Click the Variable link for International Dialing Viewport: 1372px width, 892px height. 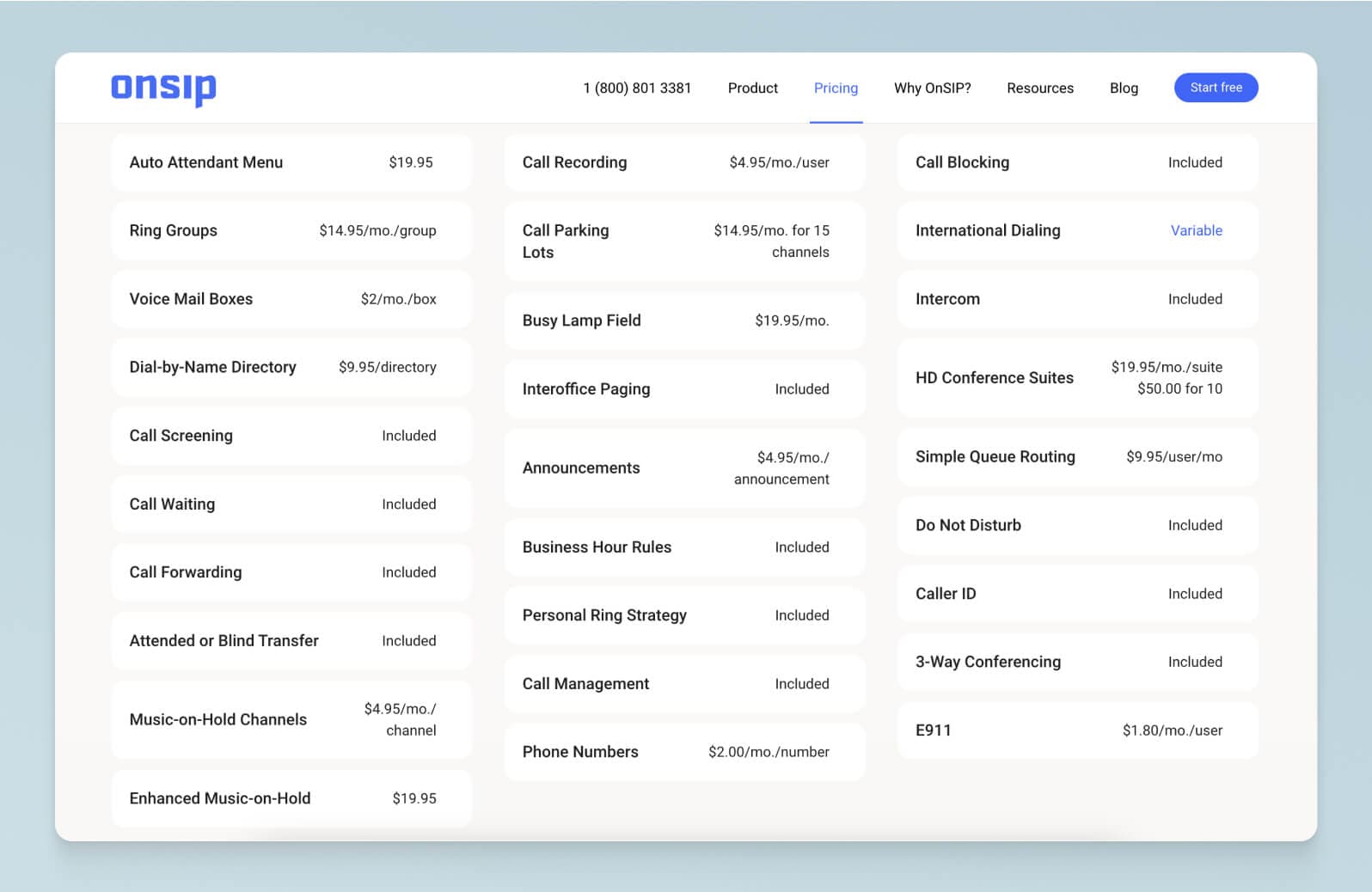(x=1196, y=230)
